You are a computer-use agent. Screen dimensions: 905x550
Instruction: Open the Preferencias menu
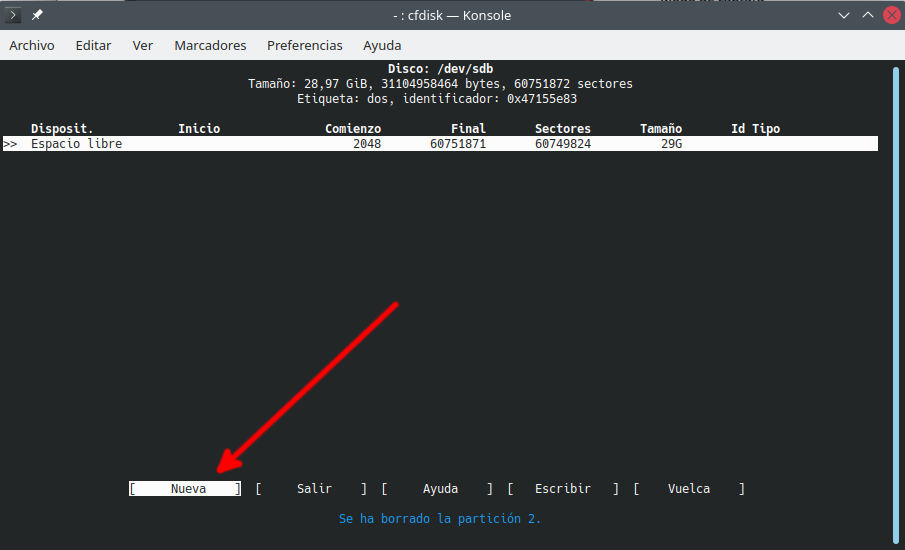point(304,45)
